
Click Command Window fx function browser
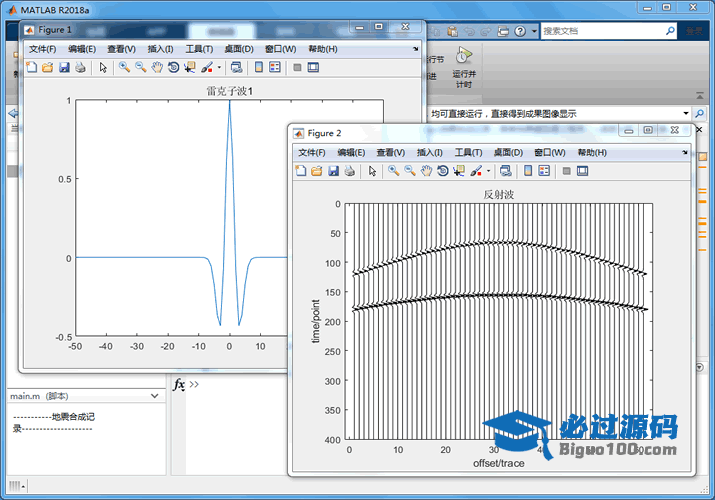[179, 385]
